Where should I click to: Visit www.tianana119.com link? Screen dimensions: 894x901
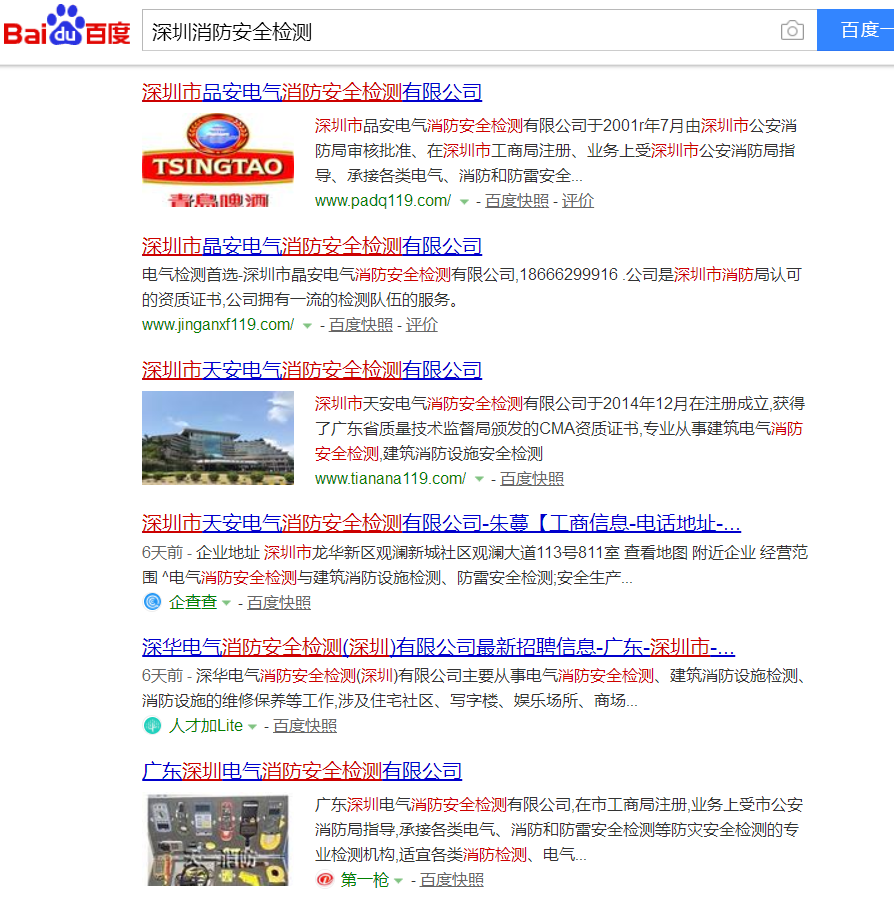tap(390, 479)
